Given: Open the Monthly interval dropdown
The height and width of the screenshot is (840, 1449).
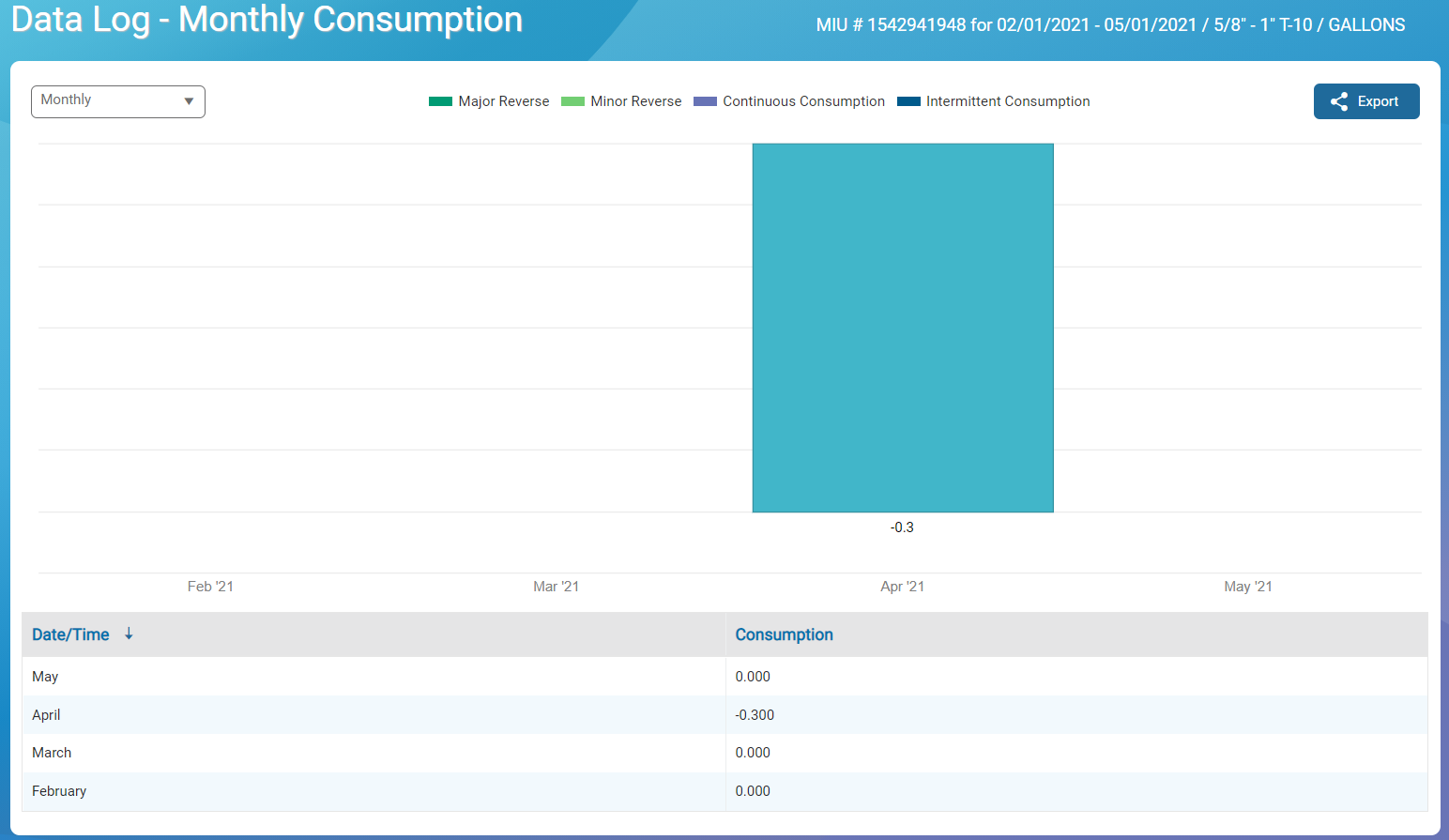Looking at the screenshot, I should click(117, 101).
